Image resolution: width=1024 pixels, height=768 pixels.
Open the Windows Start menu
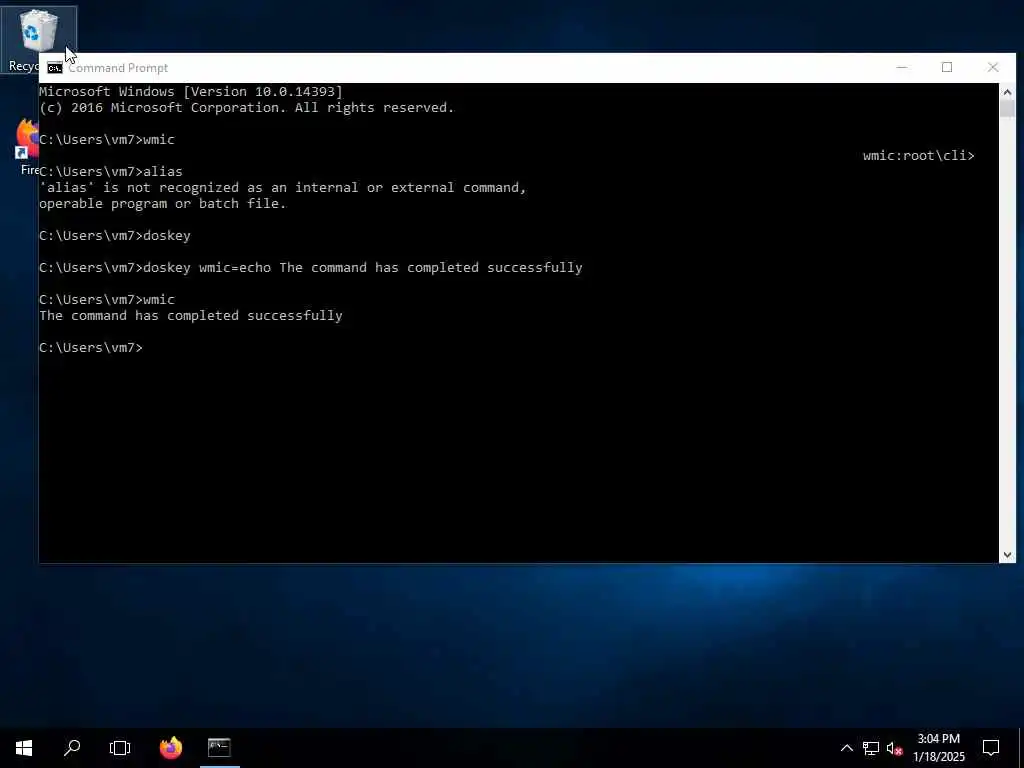tap(24, 748)
